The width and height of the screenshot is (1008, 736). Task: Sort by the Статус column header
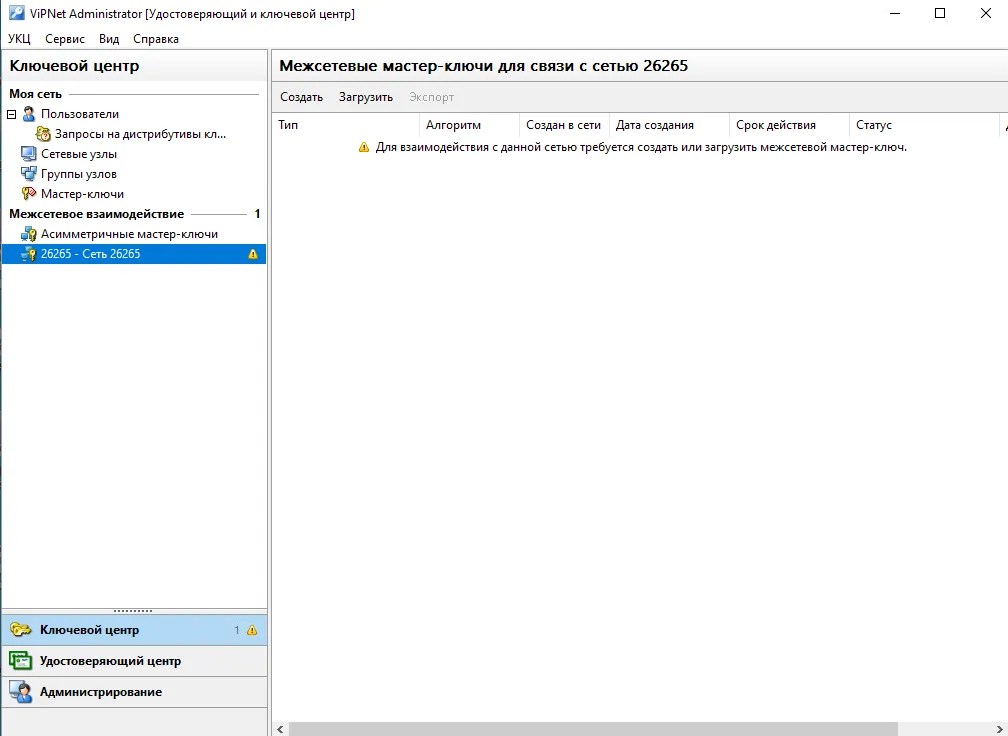(924, 125)
